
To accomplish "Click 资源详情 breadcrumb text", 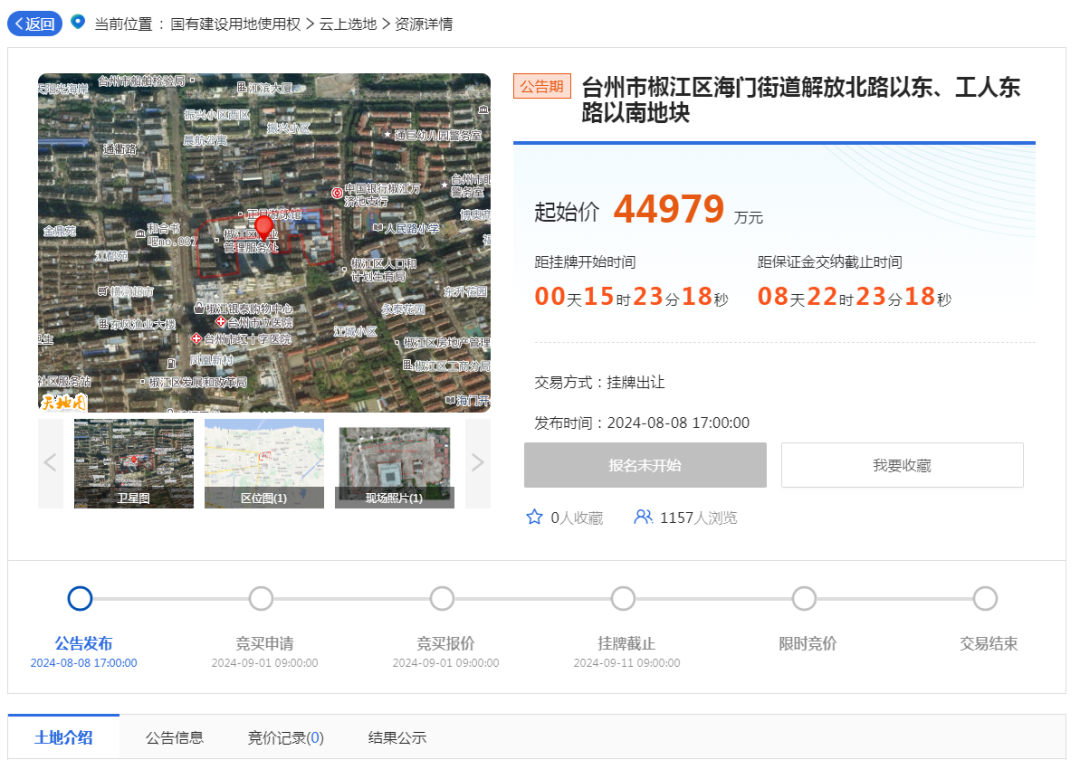I will pos(424,24).
